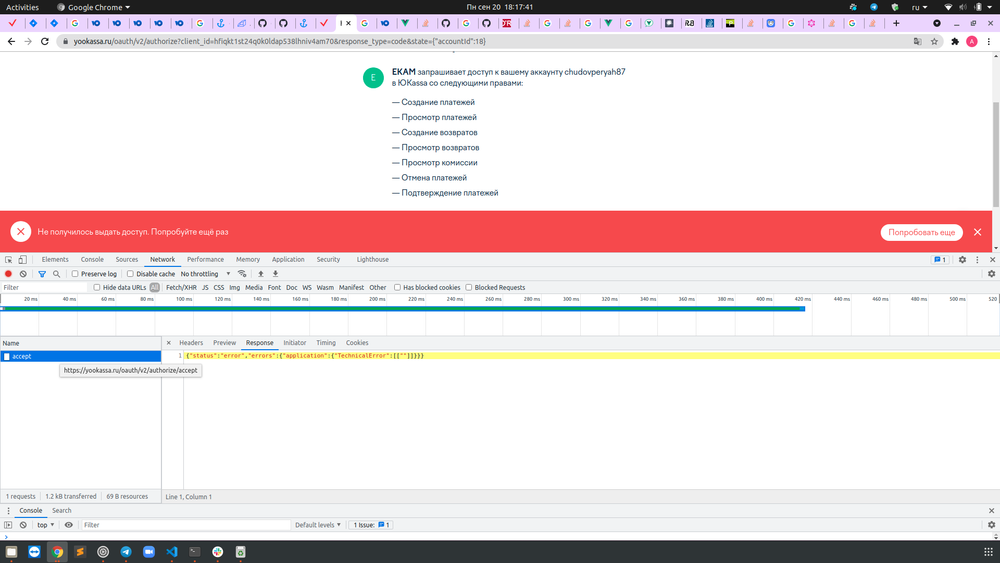
Task: Open console settings gear in drawer
Action: click(x=991, y=525)
